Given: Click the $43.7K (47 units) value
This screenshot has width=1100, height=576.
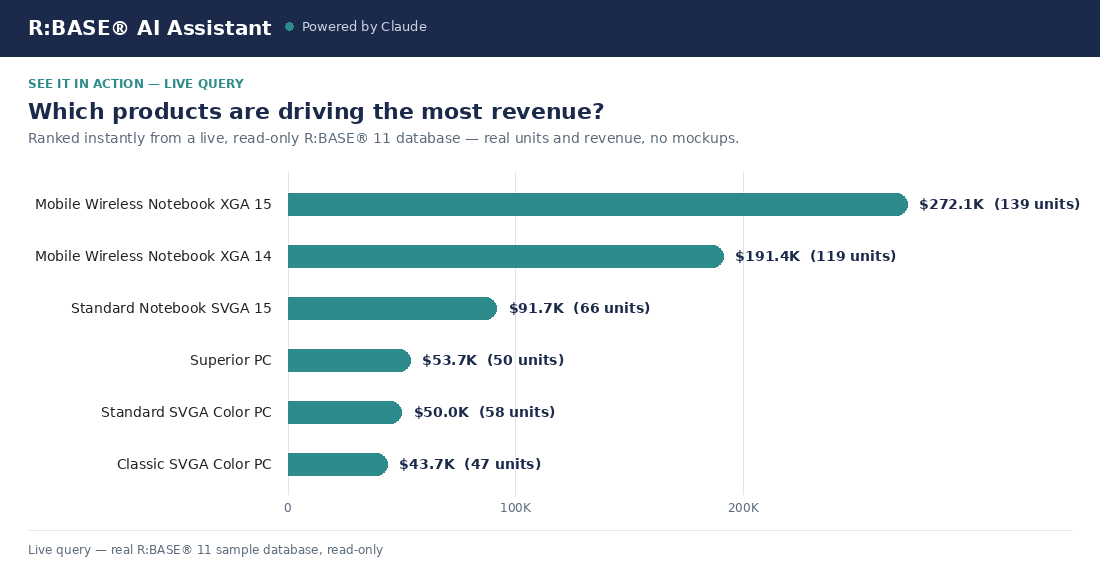Looking at the screenshot, I should 470,464.
